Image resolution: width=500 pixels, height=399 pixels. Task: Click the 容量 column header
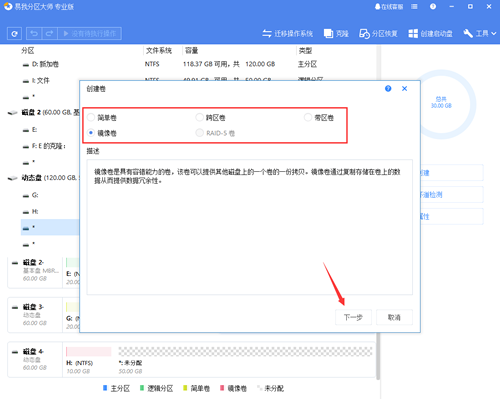pyautogui.click(x=192, y=51)
